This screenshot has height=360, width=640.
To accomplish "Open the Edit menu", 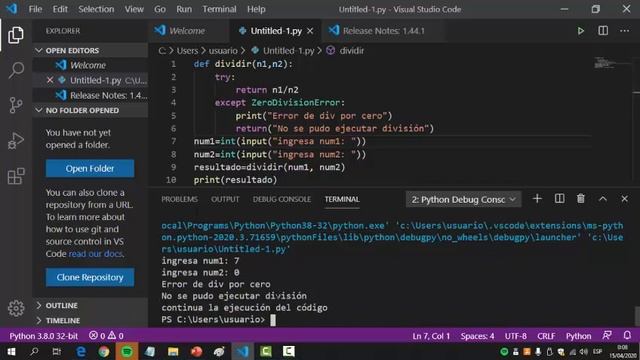I will pos(60,9).
